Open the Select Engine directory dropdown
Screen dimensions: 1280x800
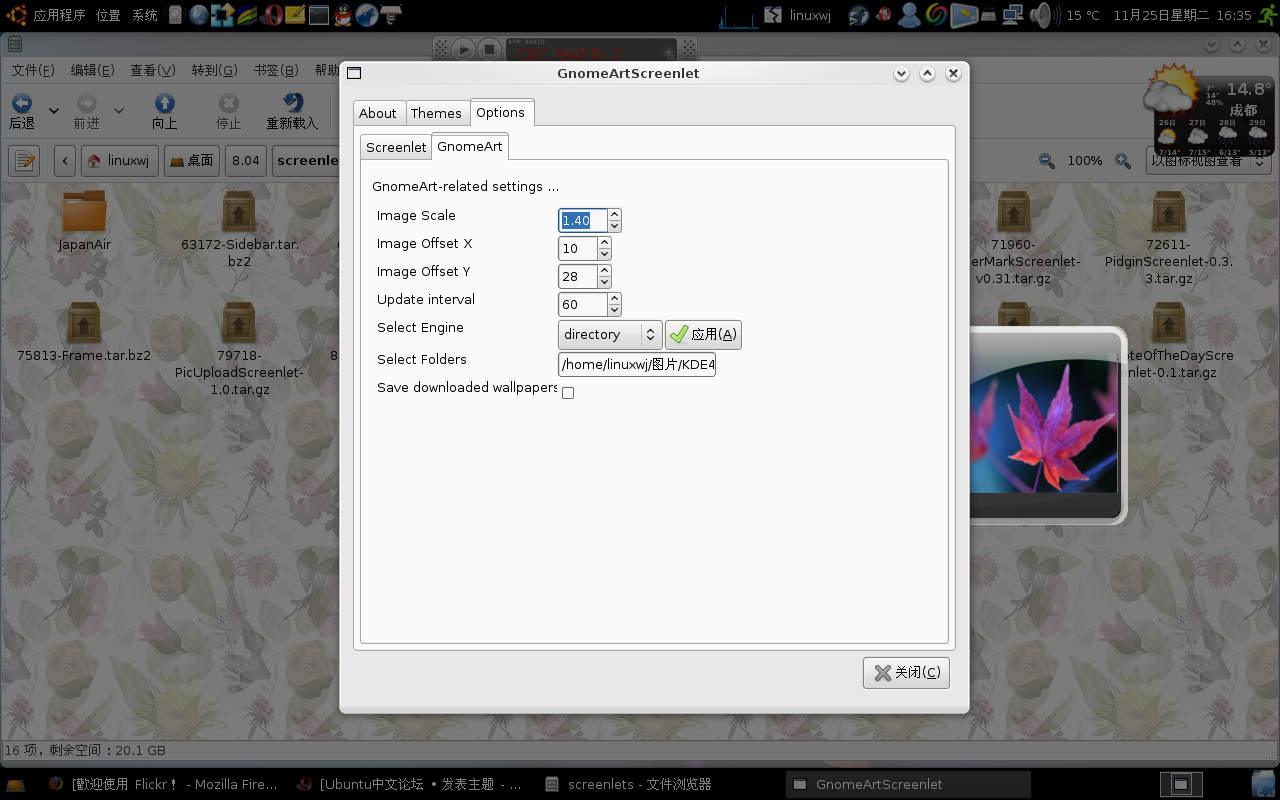coord(610,334)
